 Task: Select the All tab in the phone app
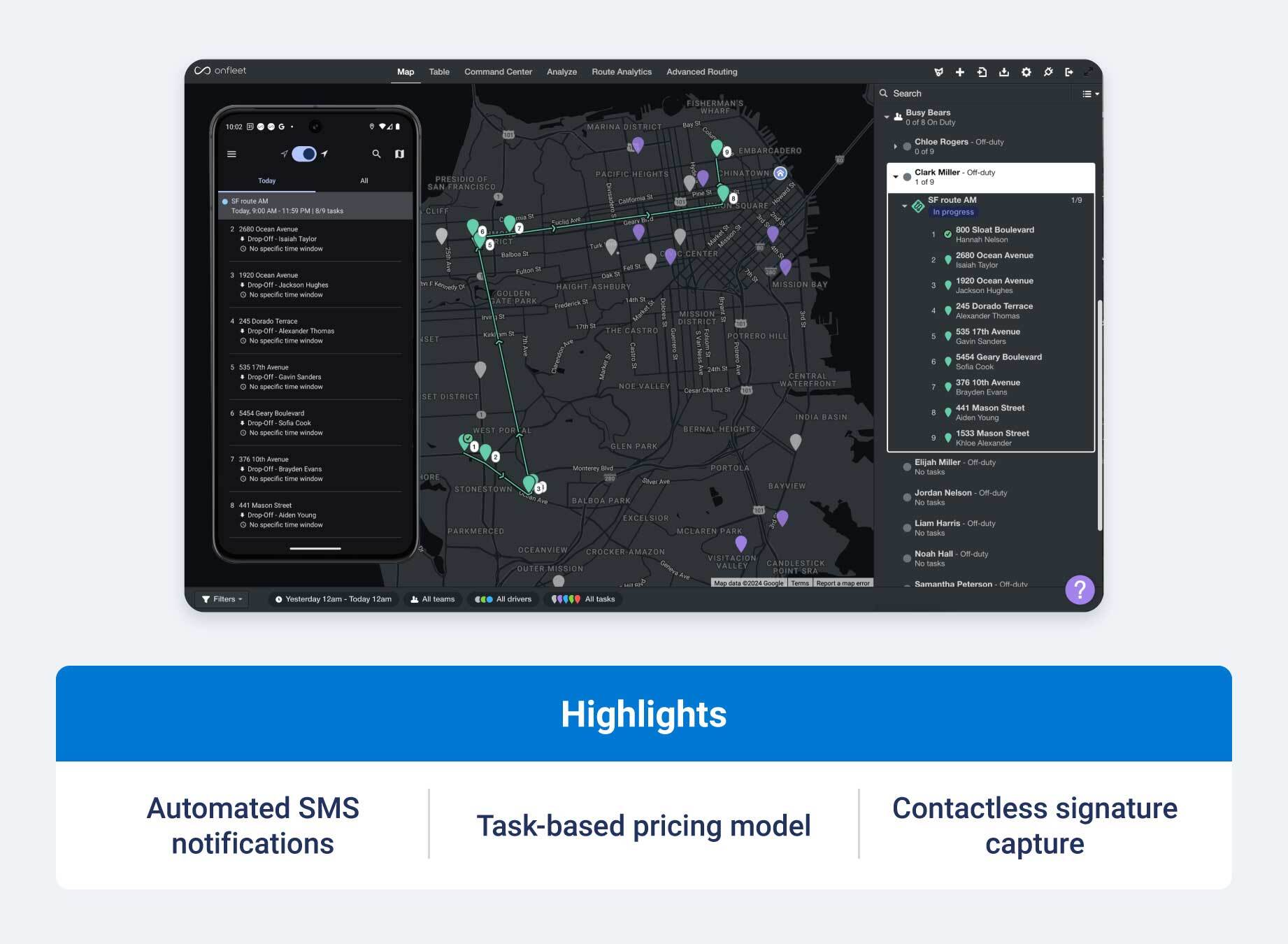point(364,180)
